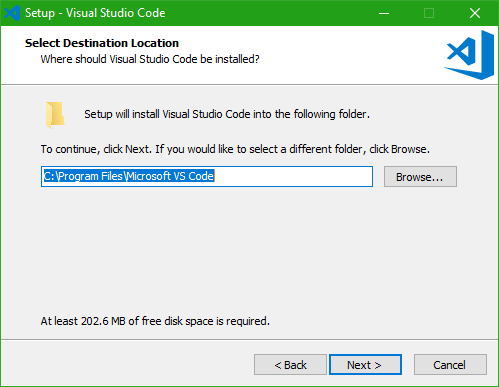Click Browse to choose a different folder
Image resolution: width=499 pixels, height=387 pixels.
(420, 177)
